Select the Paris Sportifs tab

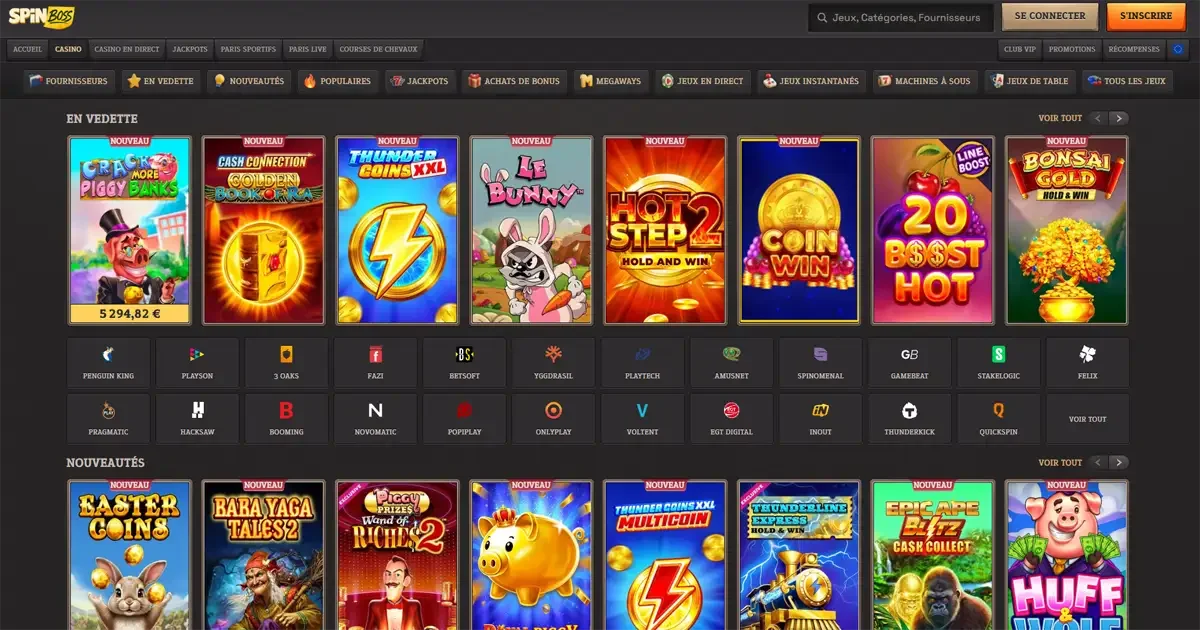pos(248,49)
